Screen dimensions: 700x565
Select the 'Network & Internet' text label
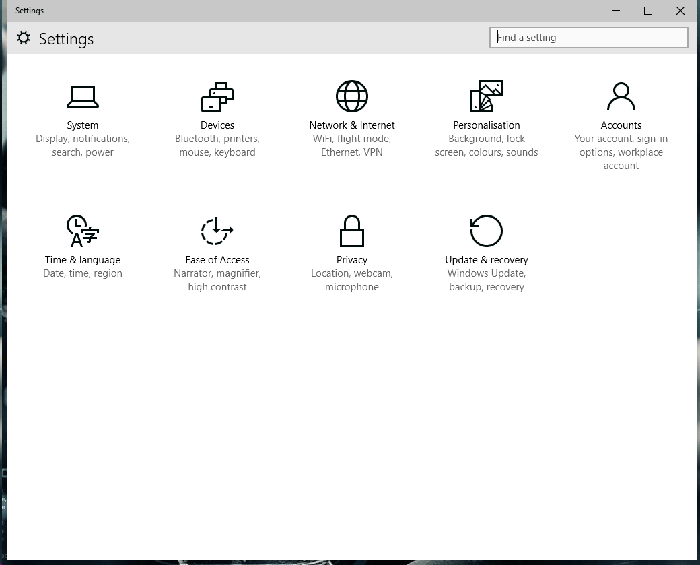pyautogui.click(x=352, y=125)
